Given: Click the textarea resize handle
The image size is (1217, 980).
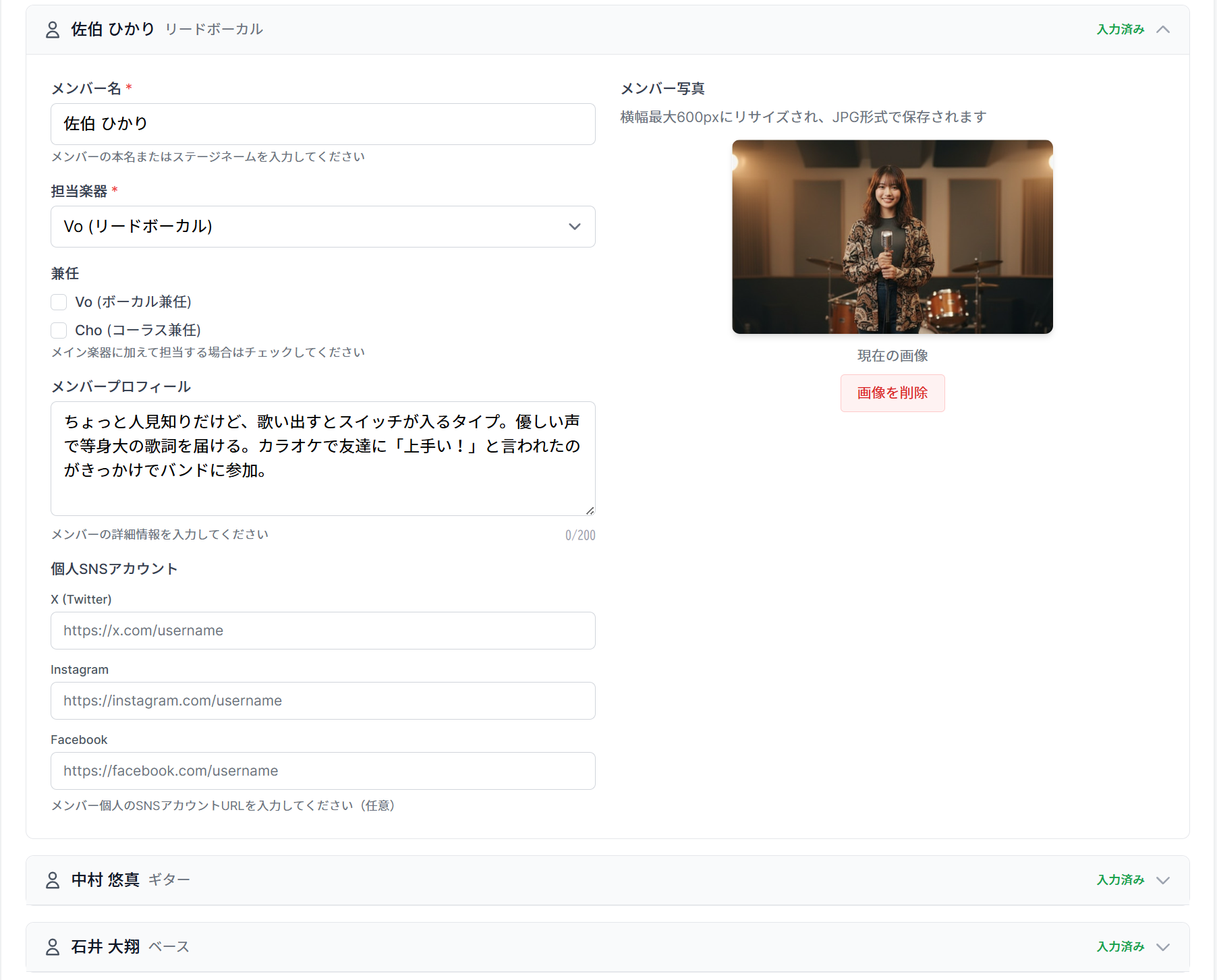Looking at the screenshot, I should [x=591, y=510].
